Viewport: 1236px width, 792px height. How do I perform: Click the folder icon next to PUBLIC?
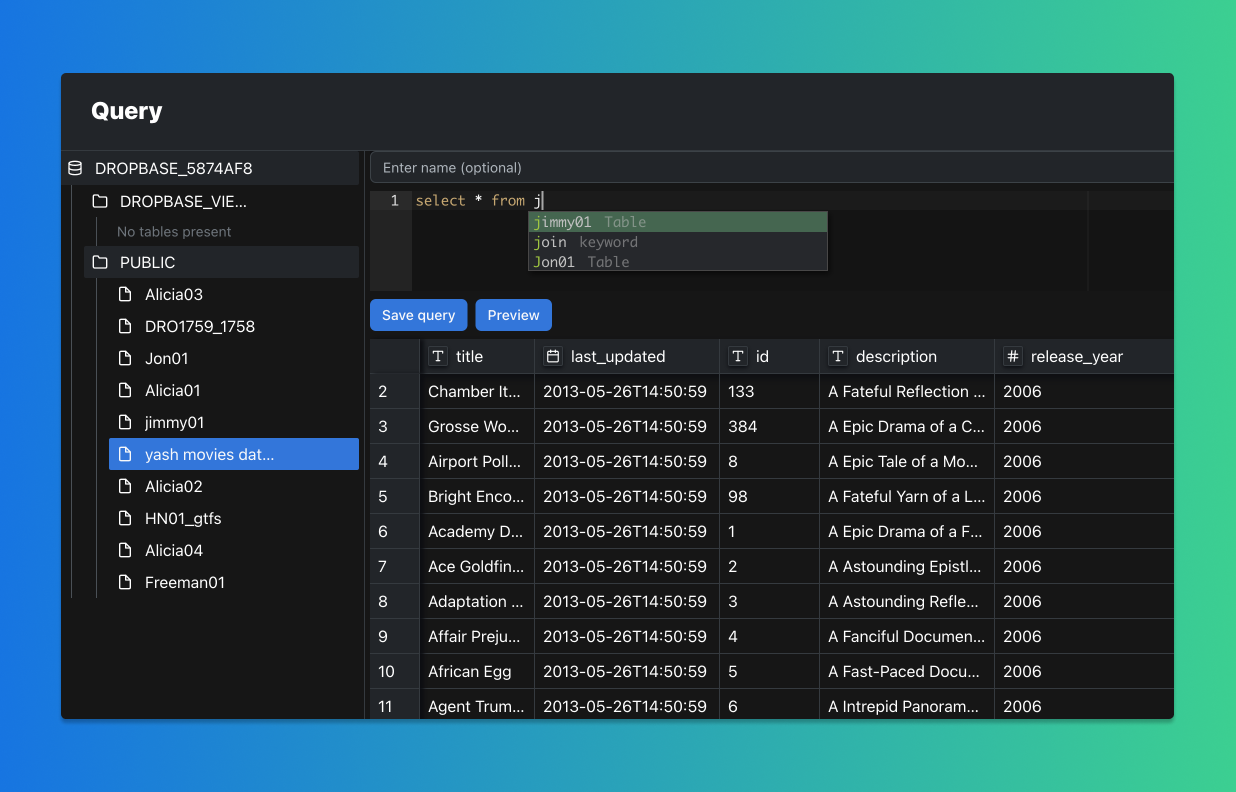[100, 262]
